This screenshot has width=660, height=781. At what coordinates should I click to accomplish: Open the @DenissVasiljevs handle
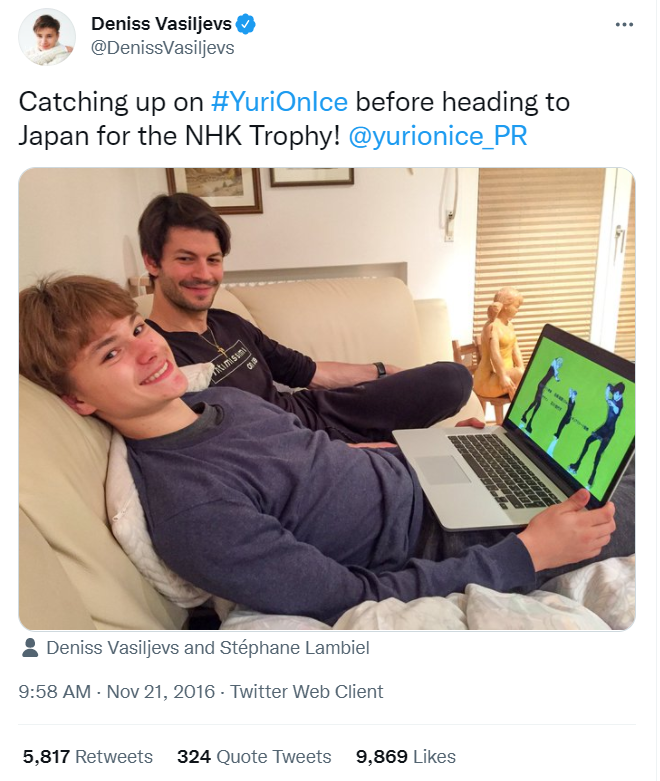[162, 48]
